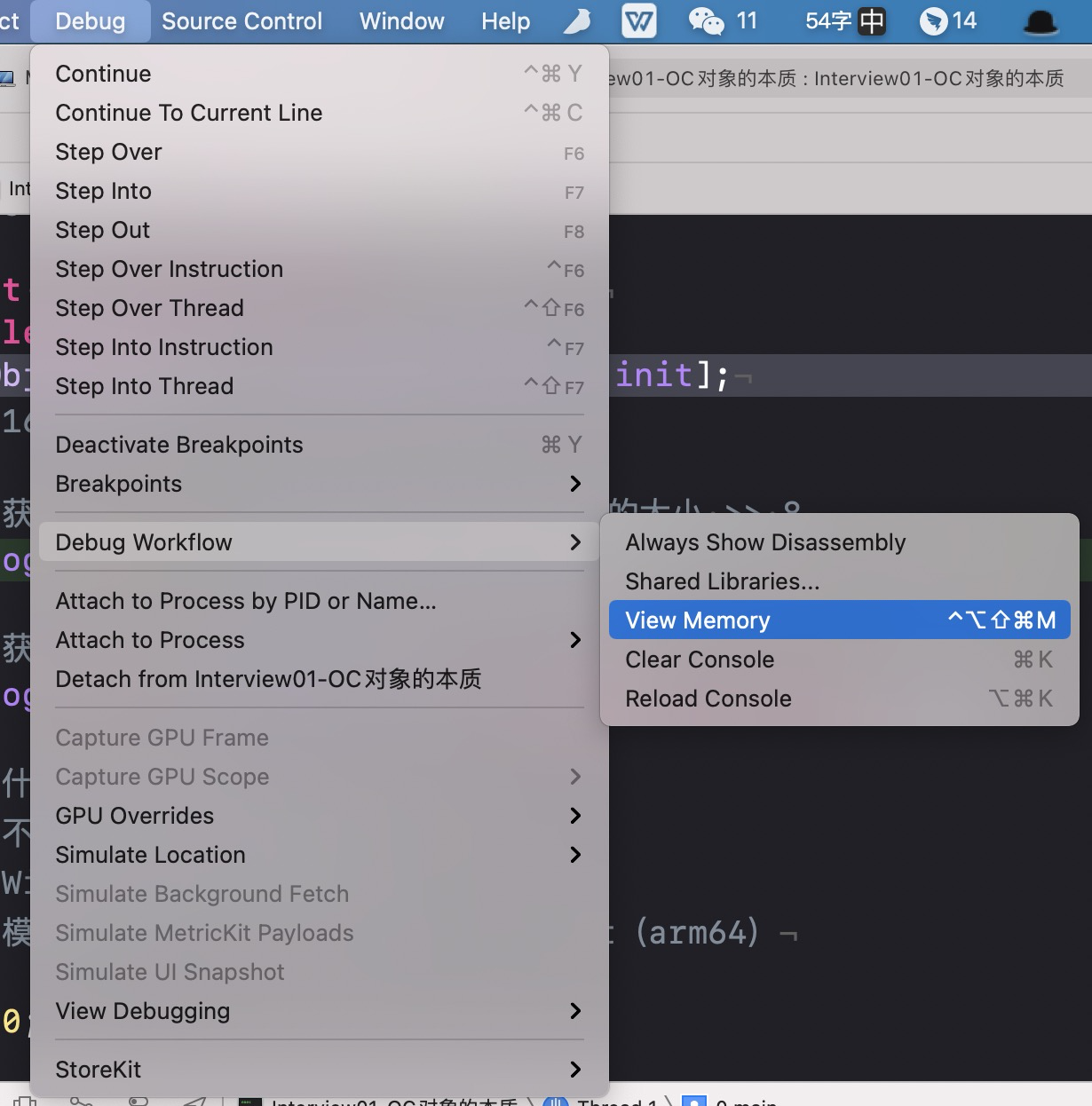
Task: Select View Memory
Action: (x=840, y=620)
